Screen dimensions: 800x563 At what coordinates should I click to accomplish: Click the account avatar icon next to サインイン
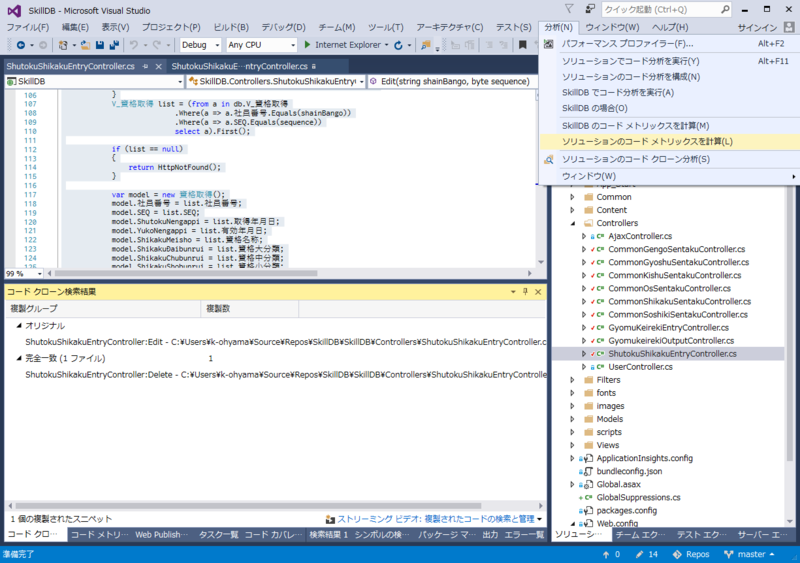click(789, 27)
